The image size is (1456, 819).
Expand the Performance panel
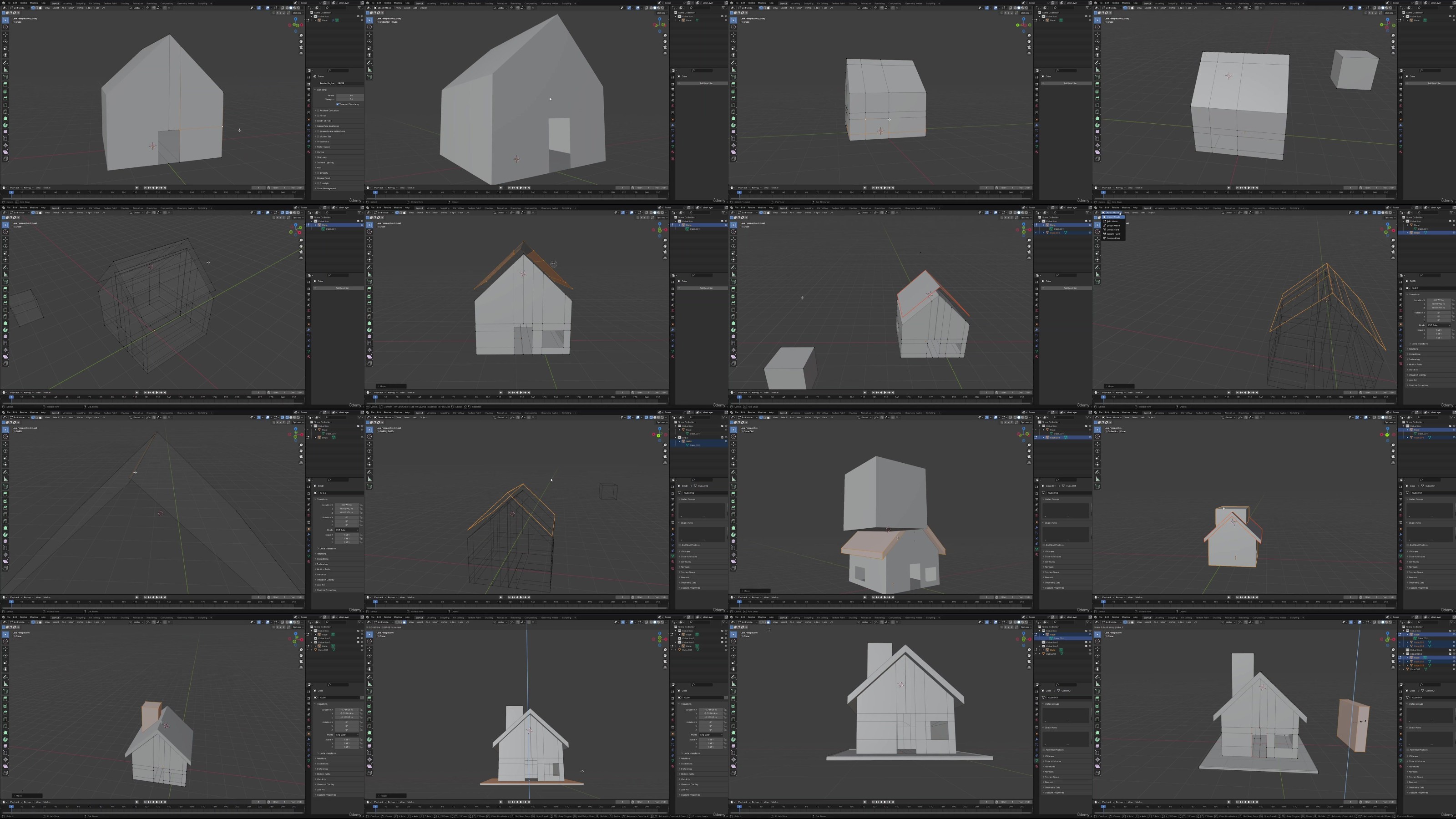(339, 147)
